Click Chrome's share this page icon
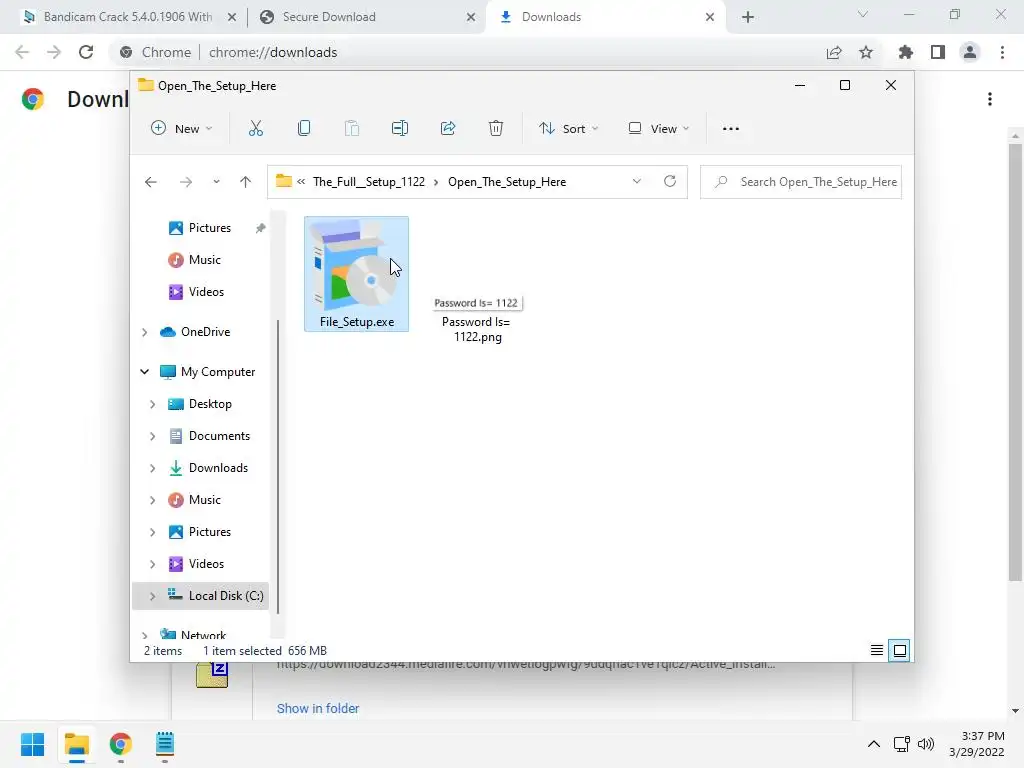This screenshot has height=768, width=1024. click(x=834, y=52)
